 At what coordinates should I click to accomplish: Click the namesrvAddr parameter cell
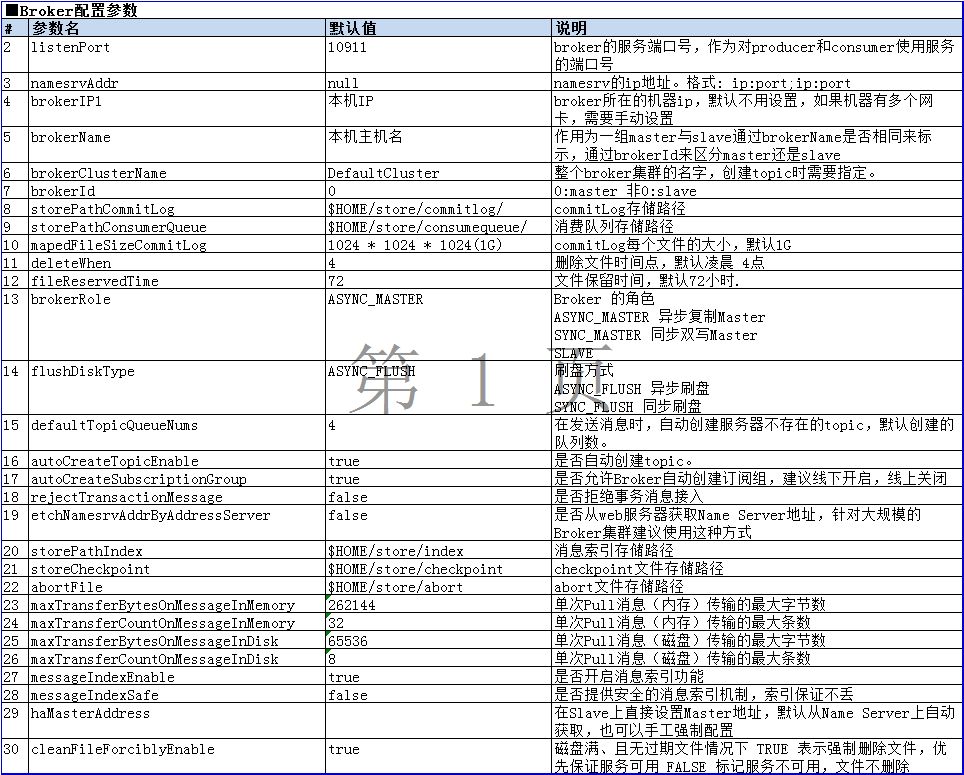click(x=177, y=82)
